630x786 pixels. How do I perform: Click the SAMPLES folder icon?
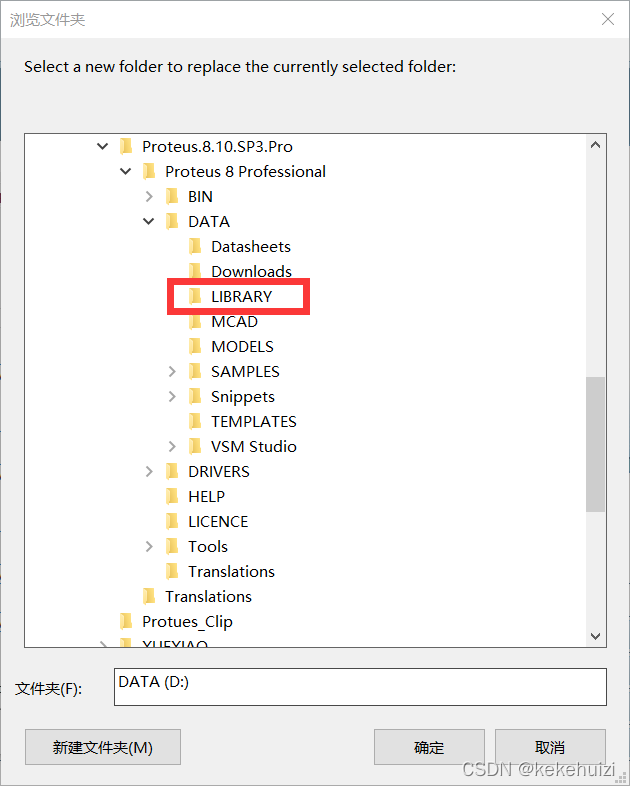click(x=195, y=371)
